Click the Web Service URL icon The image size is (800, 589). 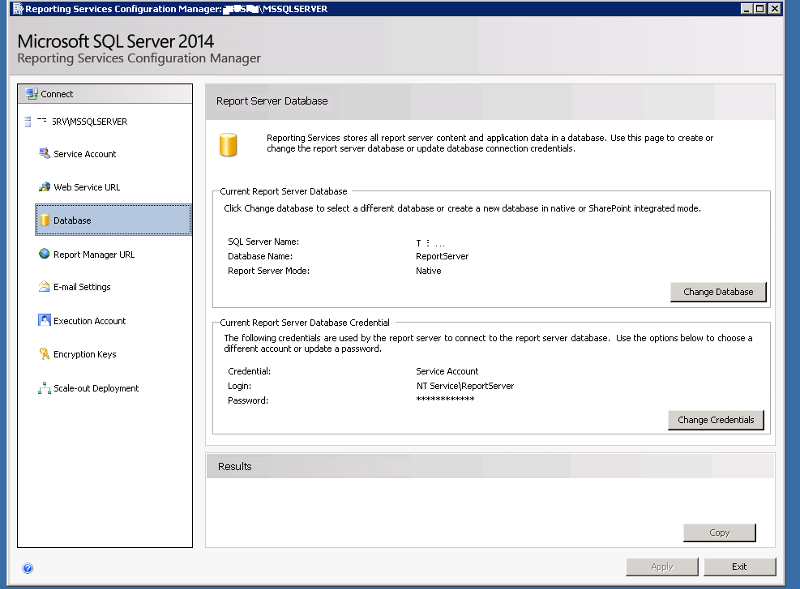[x=44, y=187]
